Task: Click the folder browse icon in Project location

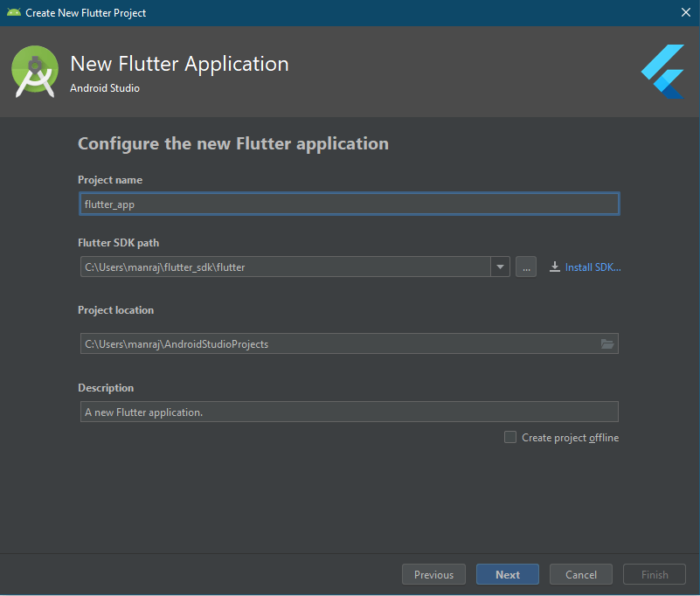Action: pyautogui.click(x=607, y=344)
